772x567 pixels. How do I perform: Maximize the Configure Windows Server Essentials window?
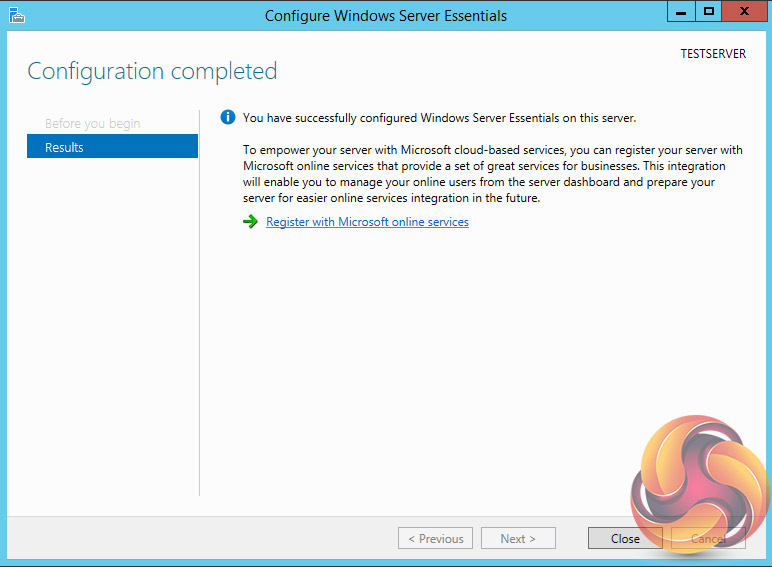[709, 11]
